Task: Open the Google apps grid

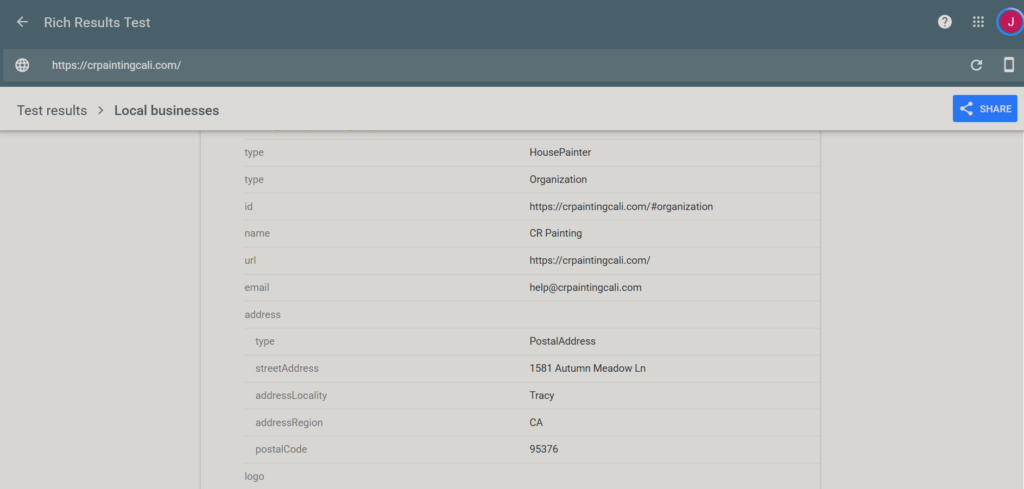Action: click(978, 22)
